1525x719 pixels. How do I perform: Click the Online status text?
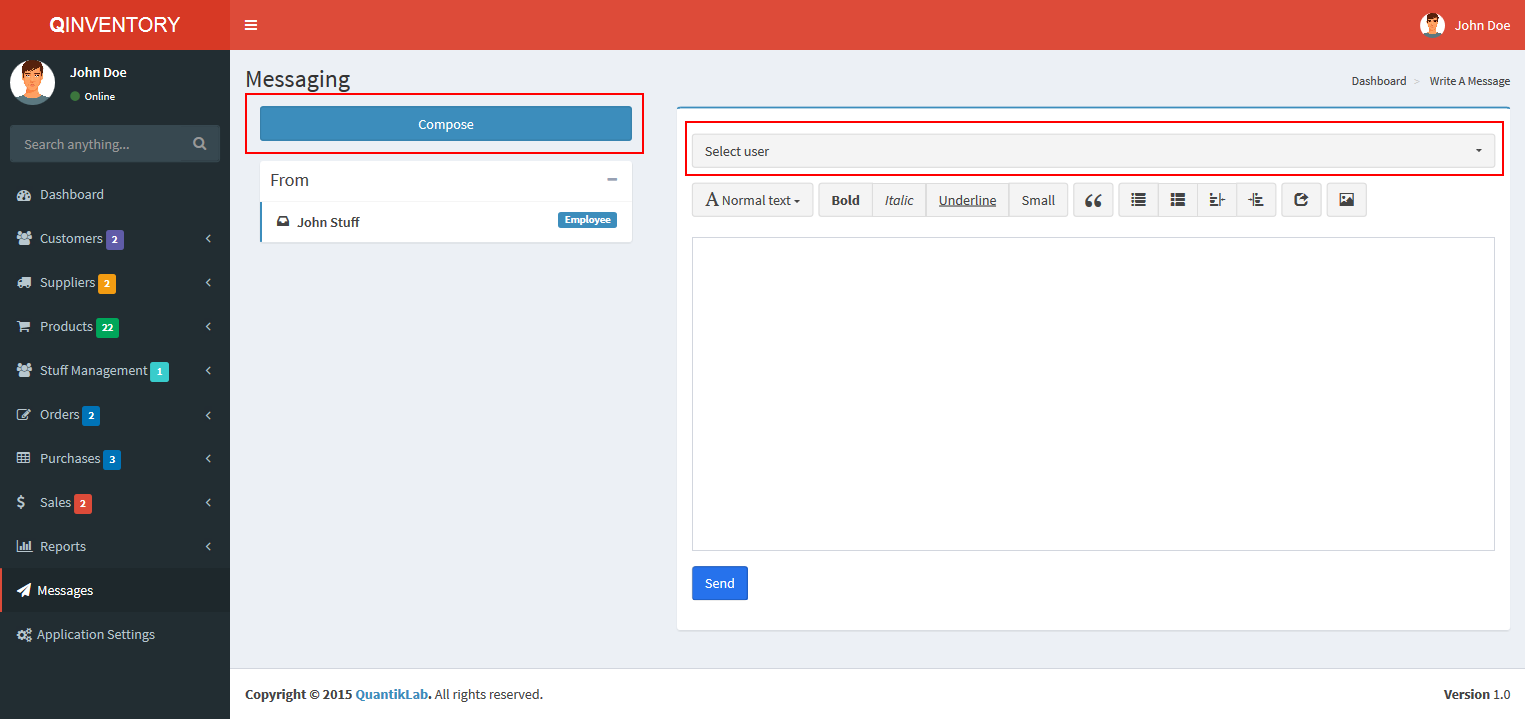tap(100, 97)
